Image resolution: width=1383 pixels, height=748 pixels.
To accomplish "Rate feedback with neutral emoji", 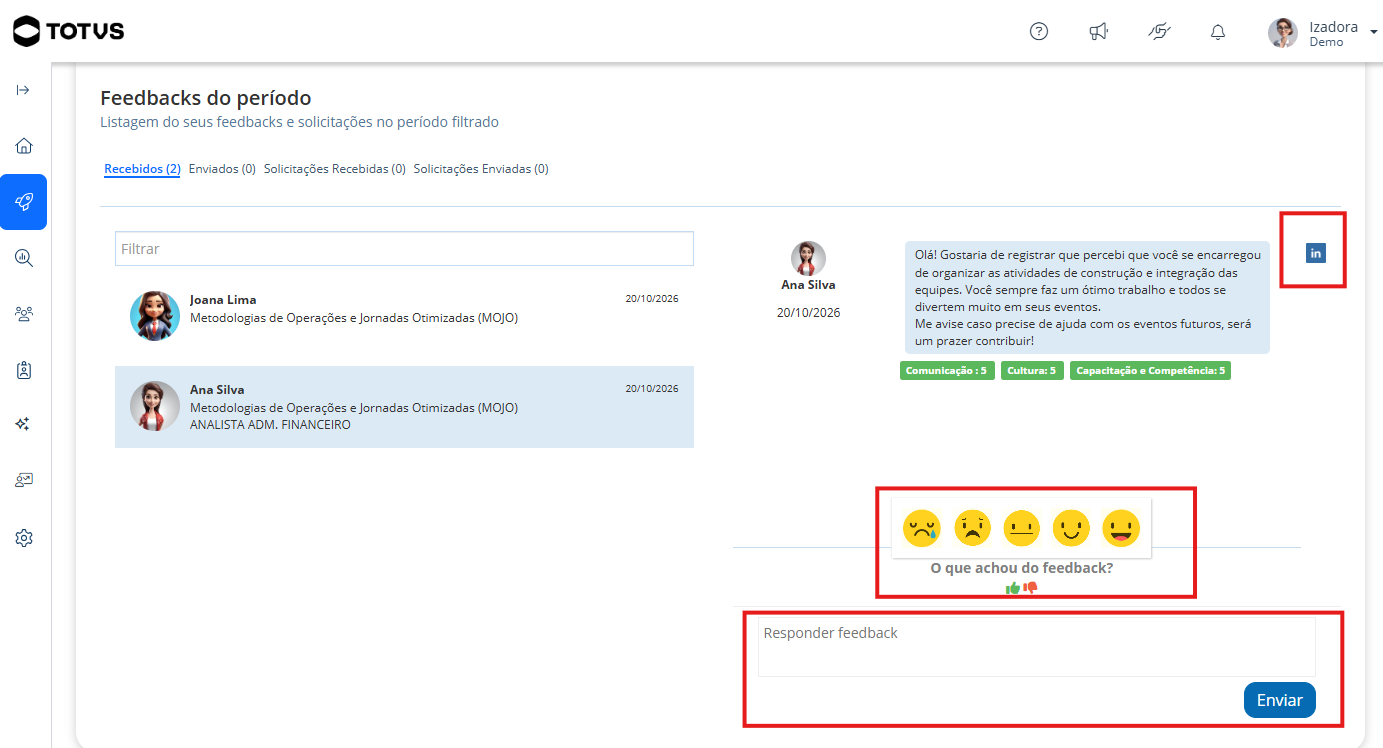I will coord(1021,528).
